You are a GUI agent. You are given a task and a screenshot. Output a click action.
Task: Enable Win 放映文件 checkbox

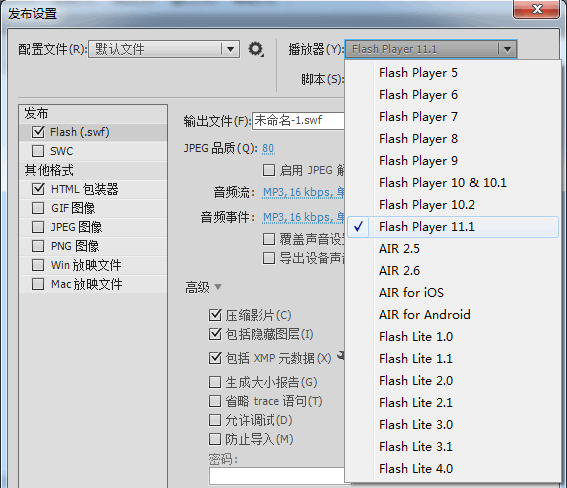coord(38,265)
